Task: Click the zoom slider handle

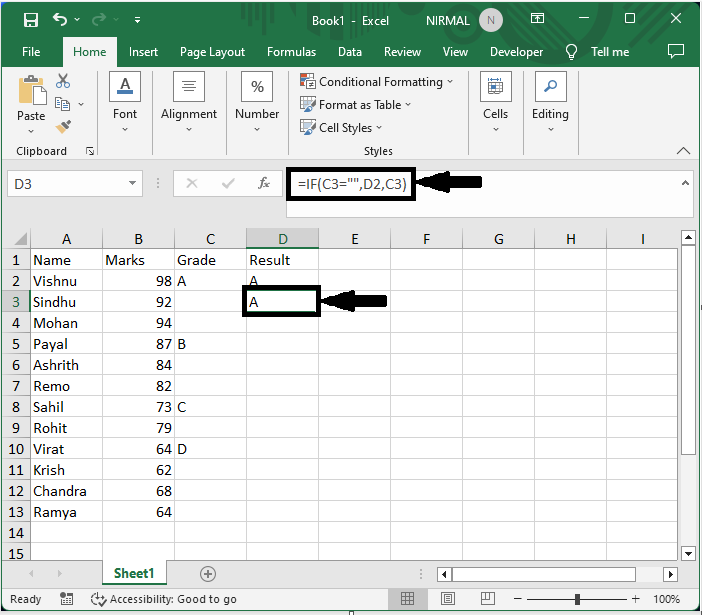Action: 578,599
